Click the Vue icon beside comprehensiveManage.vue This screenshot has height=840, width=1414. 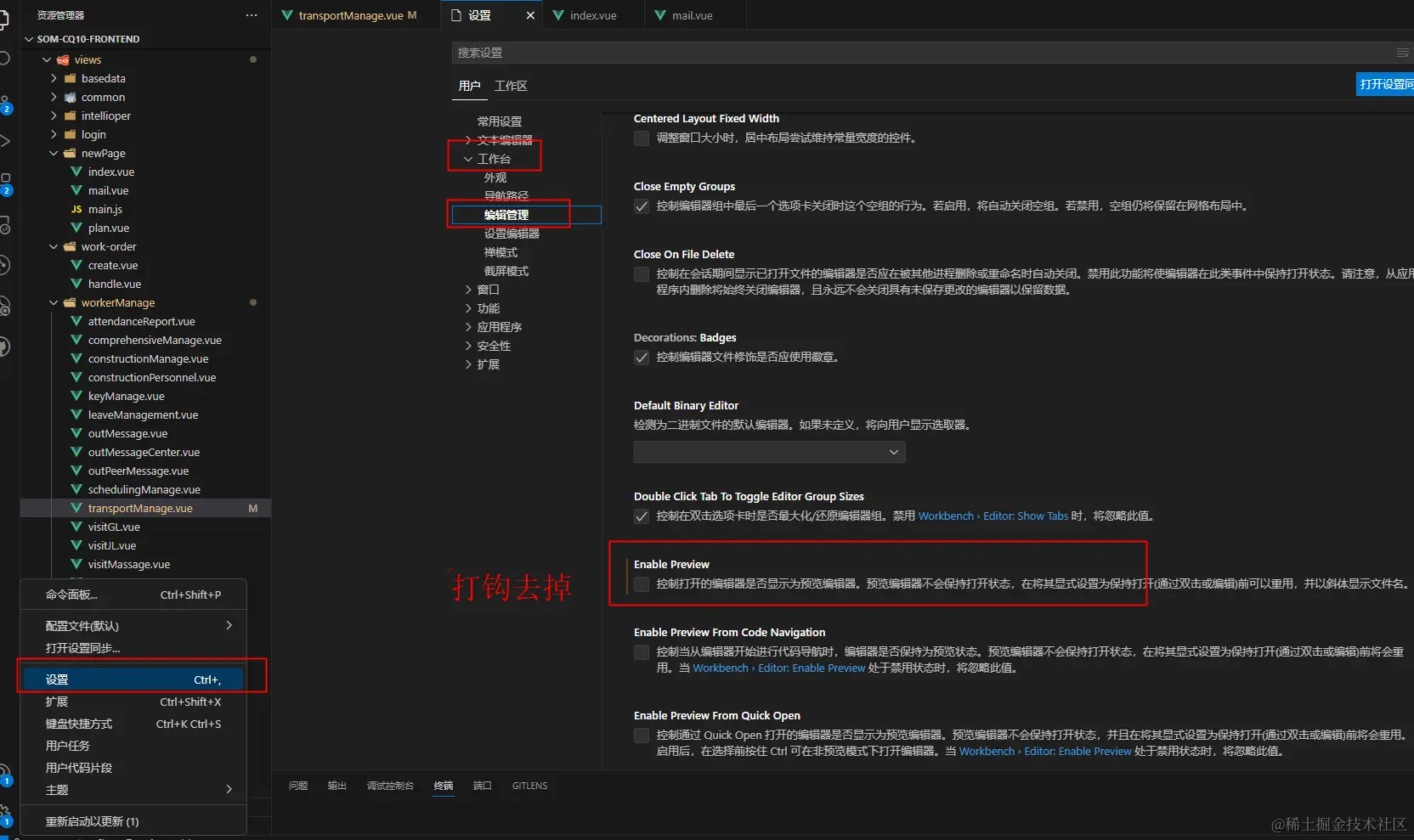tap(76, 340)
